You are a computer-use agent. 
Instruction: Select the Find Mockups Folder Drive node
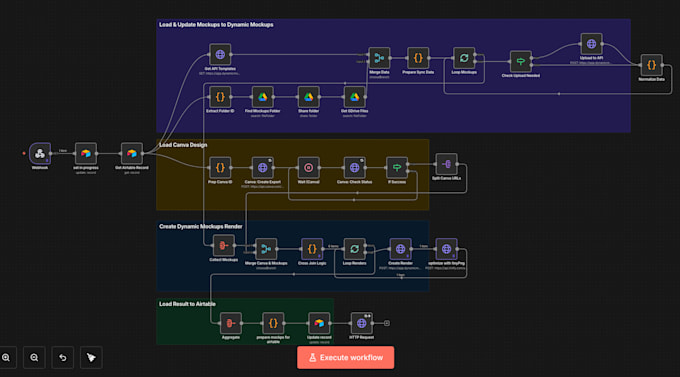point(262,97)
